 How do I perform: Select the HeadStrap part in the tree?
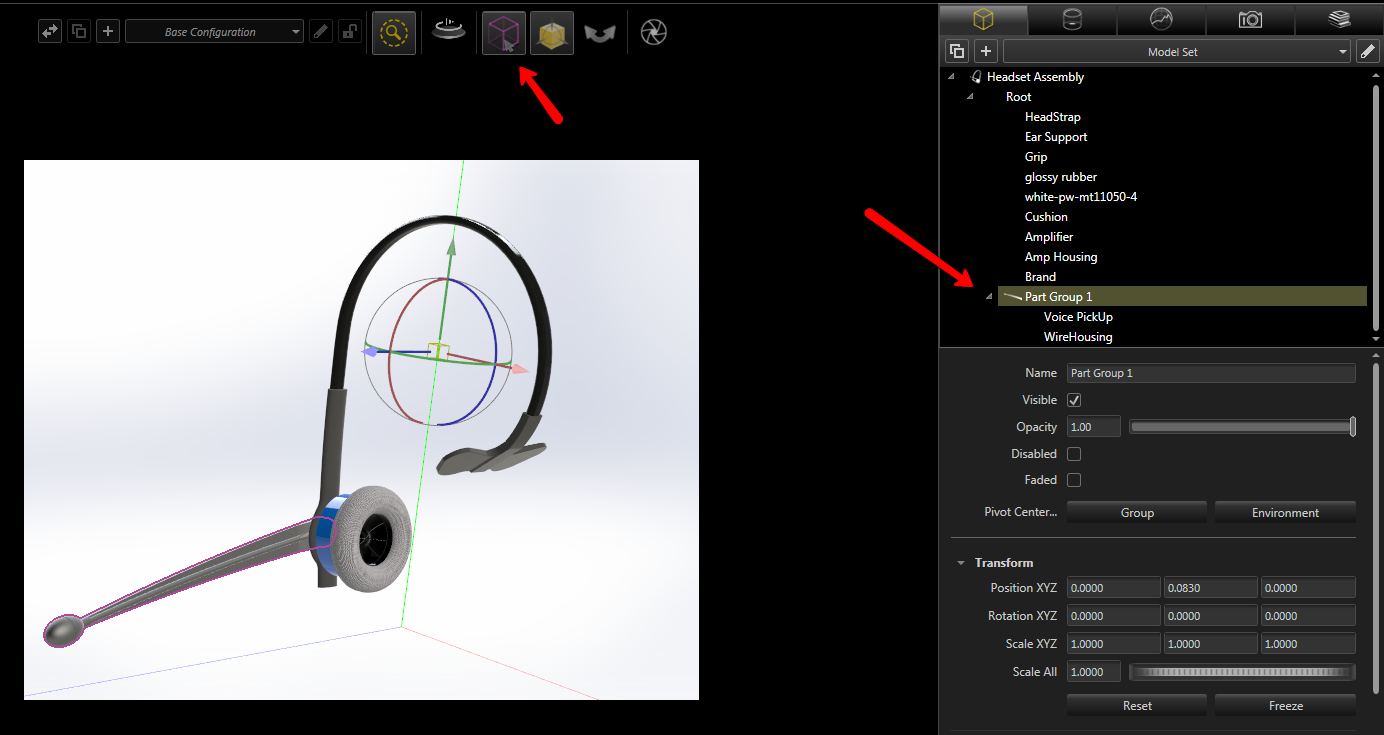(x=1052, y=117)
